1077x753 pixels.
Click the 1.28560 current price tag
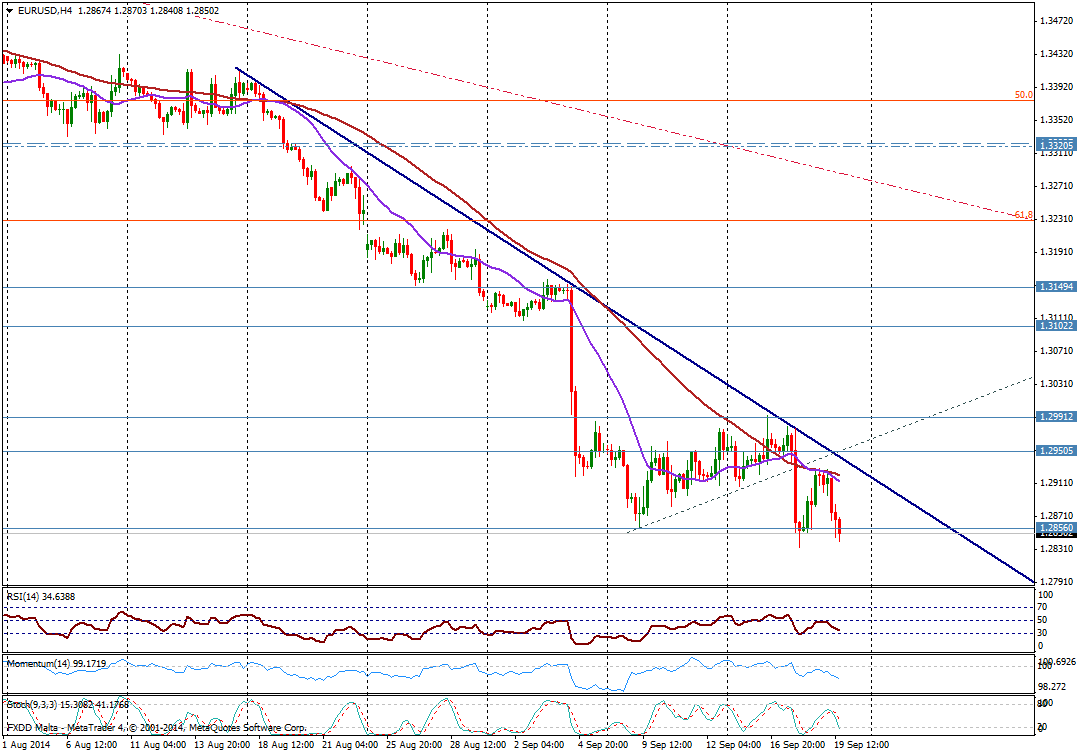click(x=1054, y=528)
